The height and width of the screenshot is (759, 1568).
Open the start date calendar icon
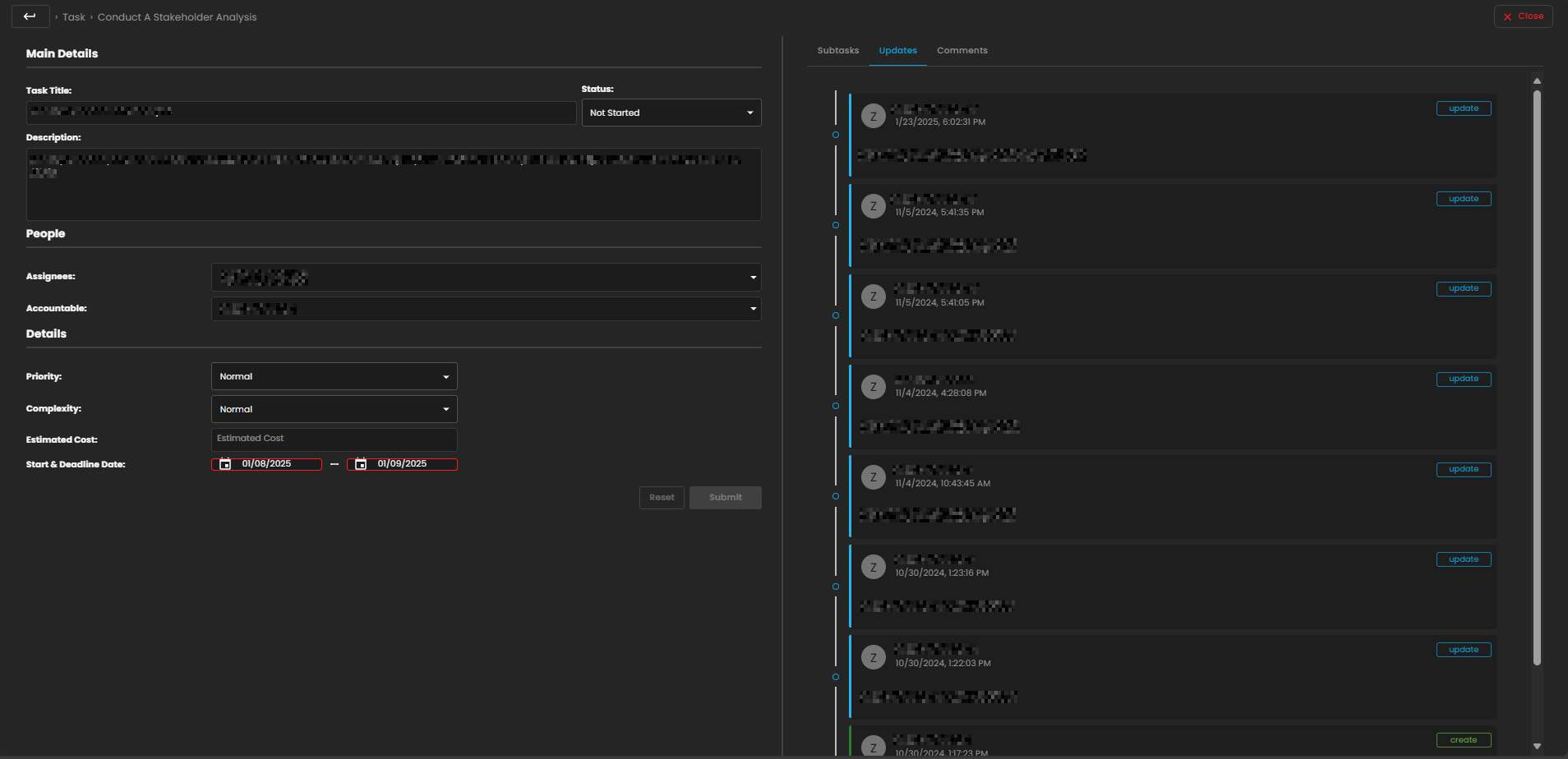click(x=225, y=464)
